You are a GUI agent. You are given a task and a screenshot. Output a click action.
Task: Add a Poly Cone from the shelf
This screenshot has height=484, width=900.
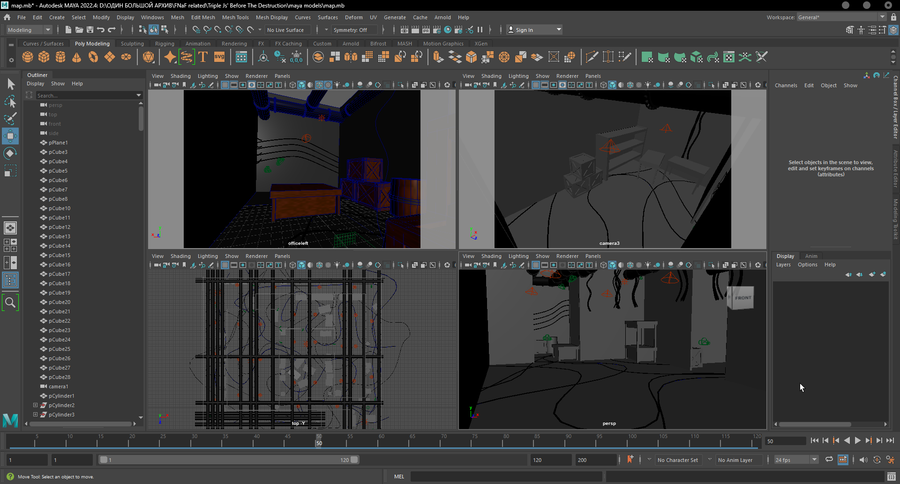point(76,57)
